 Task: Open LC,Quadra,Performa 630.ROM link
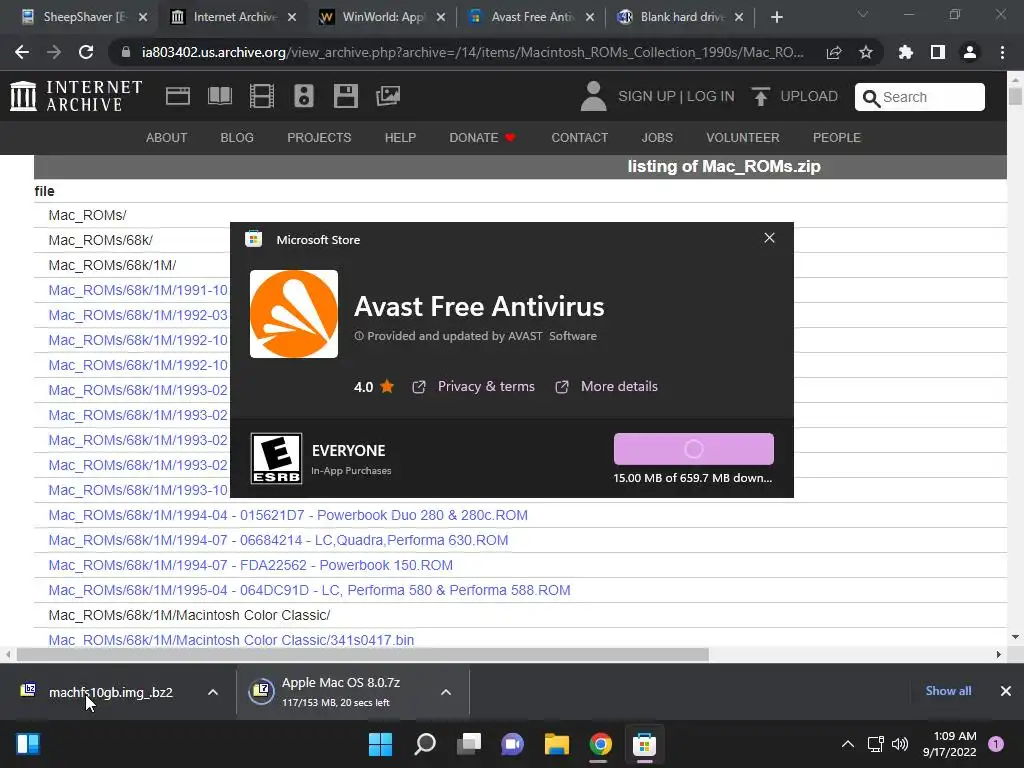pyautogui.click(x=278, y=540)
